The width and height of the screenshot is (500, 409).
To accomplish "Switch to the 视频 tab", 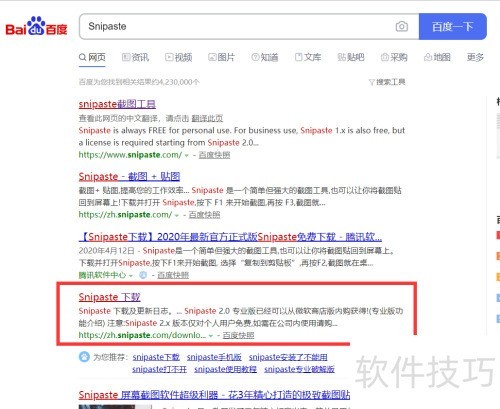I will click(179, 57).
